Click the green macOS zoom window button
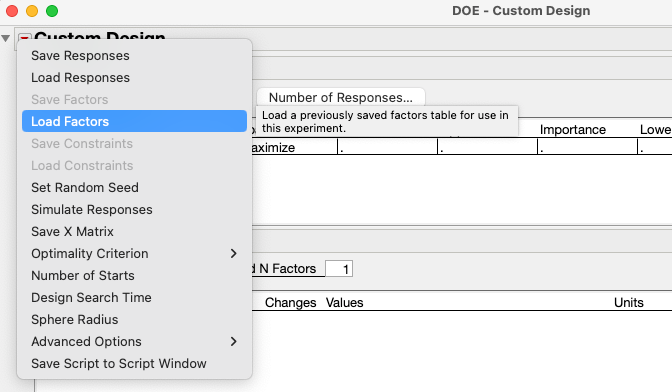672x392 pixels. coord(52,11)
